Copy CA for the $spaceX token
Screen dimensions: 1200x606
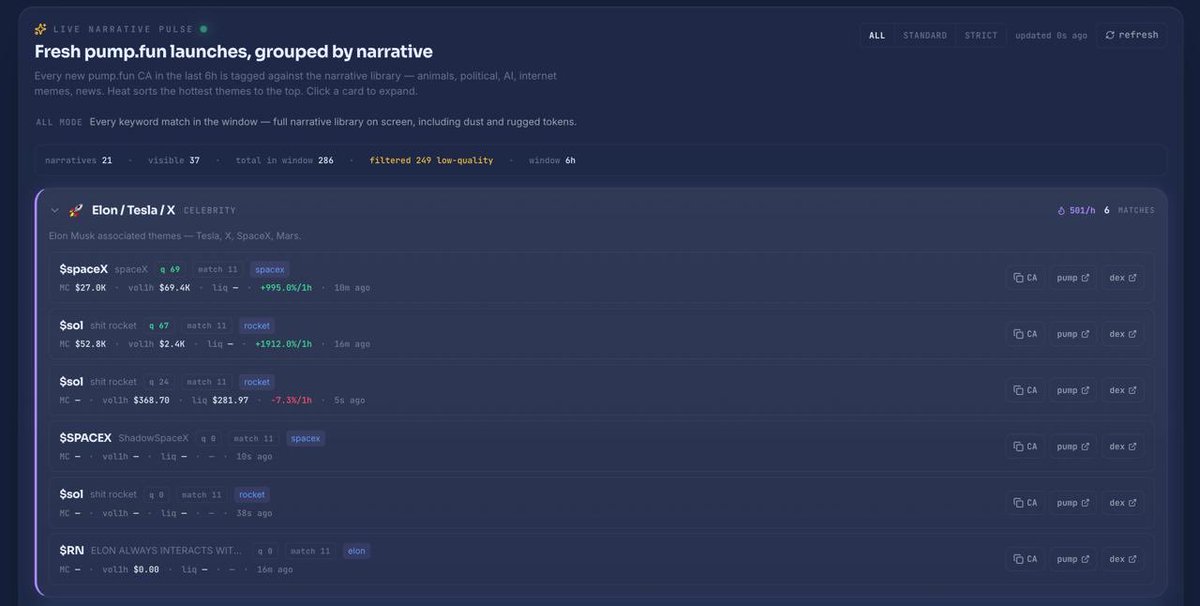[x=1025, y=278]
